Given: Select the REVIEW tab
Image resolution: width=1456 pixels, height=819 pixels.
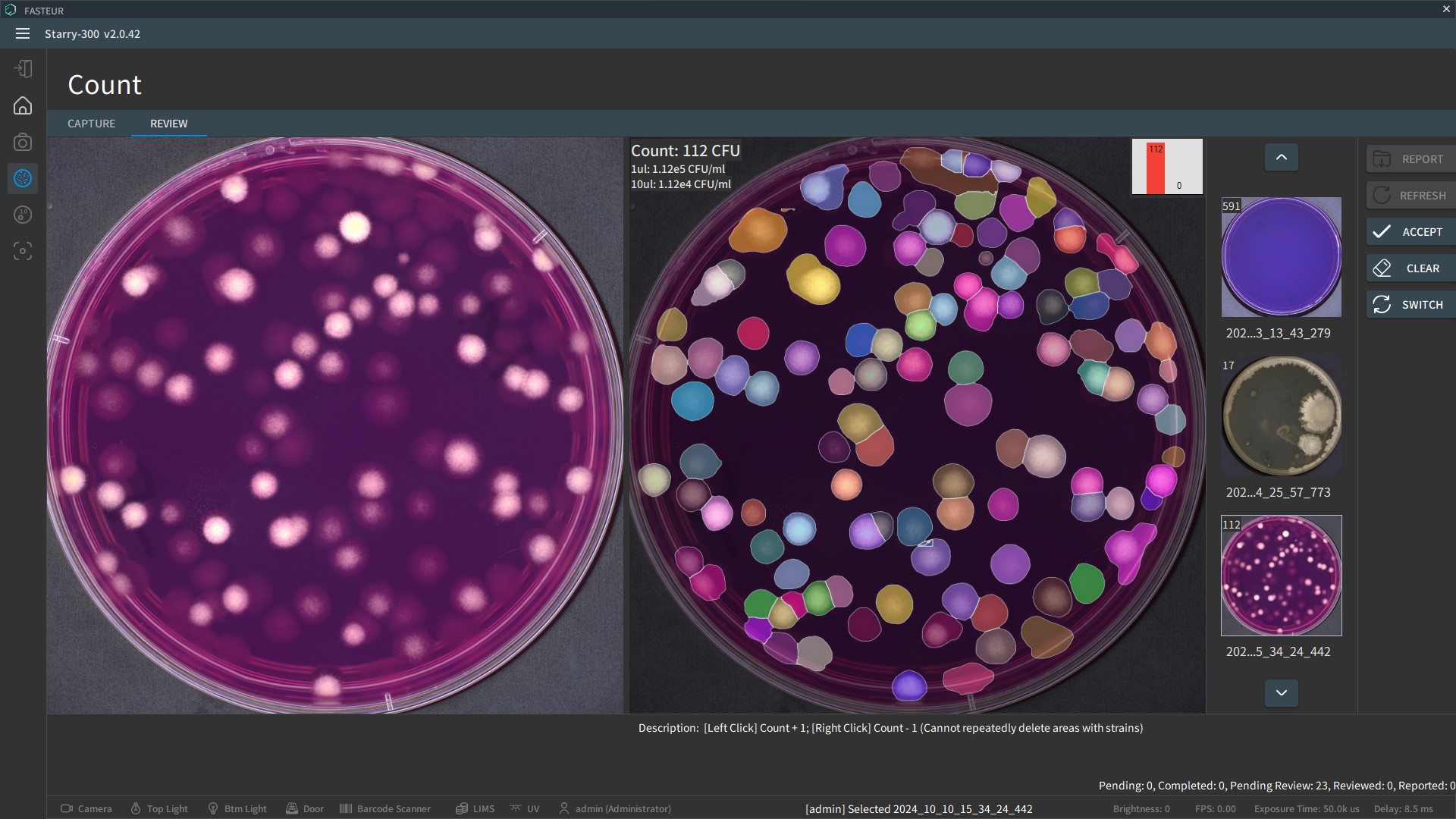Looking at the screenshot, I should pos(168,124).
